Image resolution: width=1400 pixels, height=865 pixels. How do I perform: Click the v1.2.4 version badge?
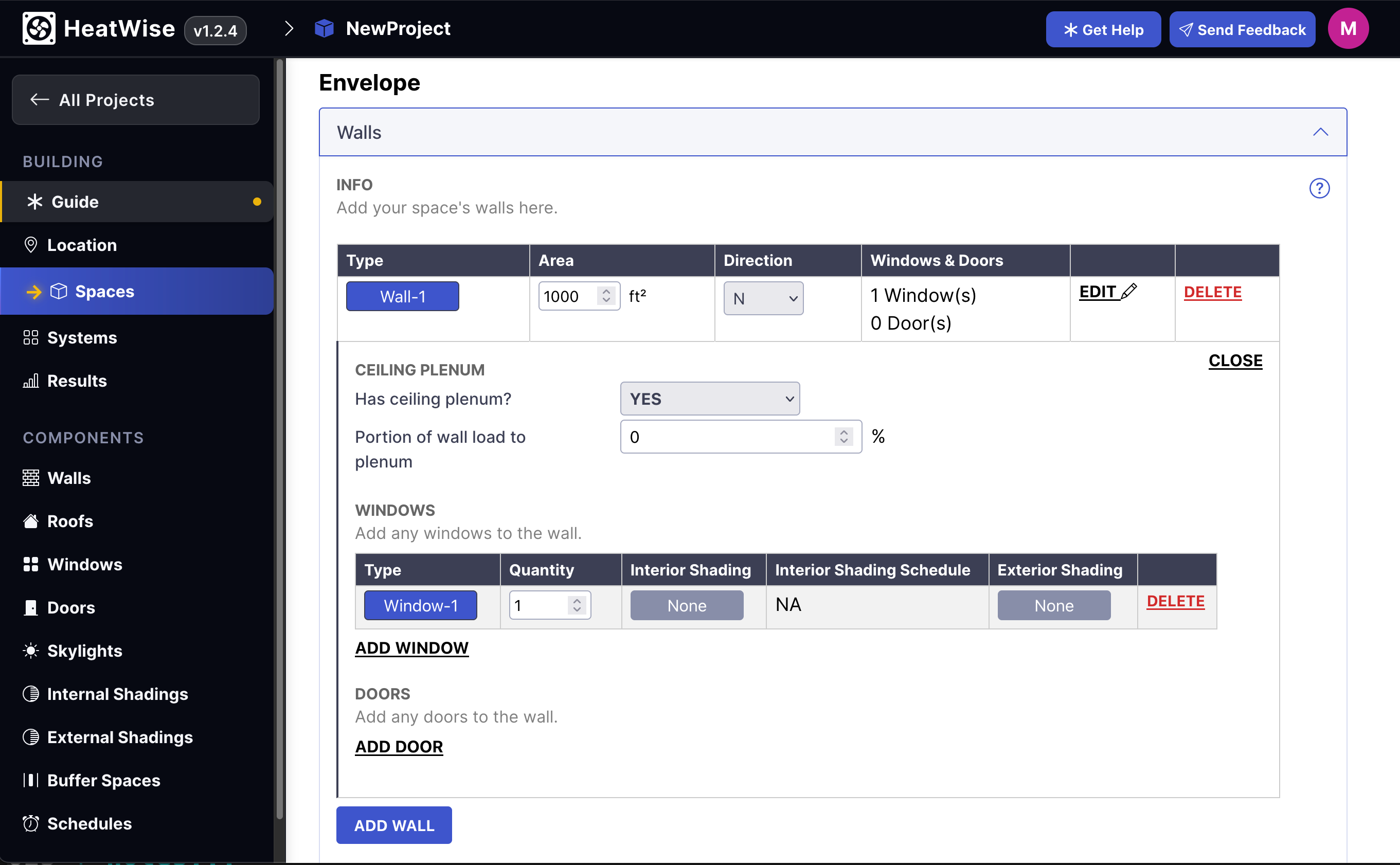[x=215, y=30]
